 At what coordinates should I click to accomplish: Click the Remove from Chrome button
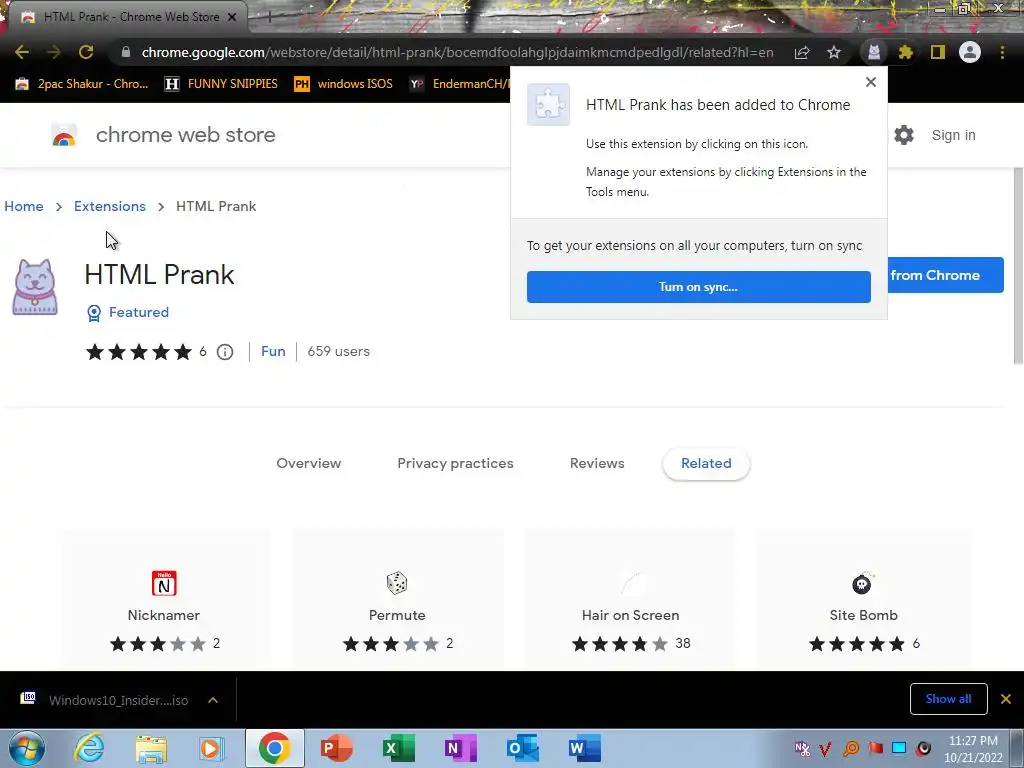pos(946,275)
